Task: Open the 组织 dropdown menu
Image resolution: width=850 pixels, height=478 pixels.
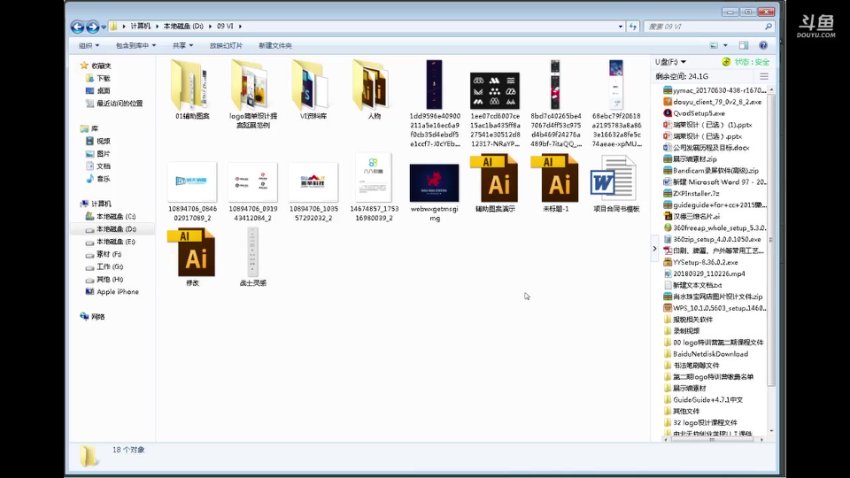Action: point(89,45)
